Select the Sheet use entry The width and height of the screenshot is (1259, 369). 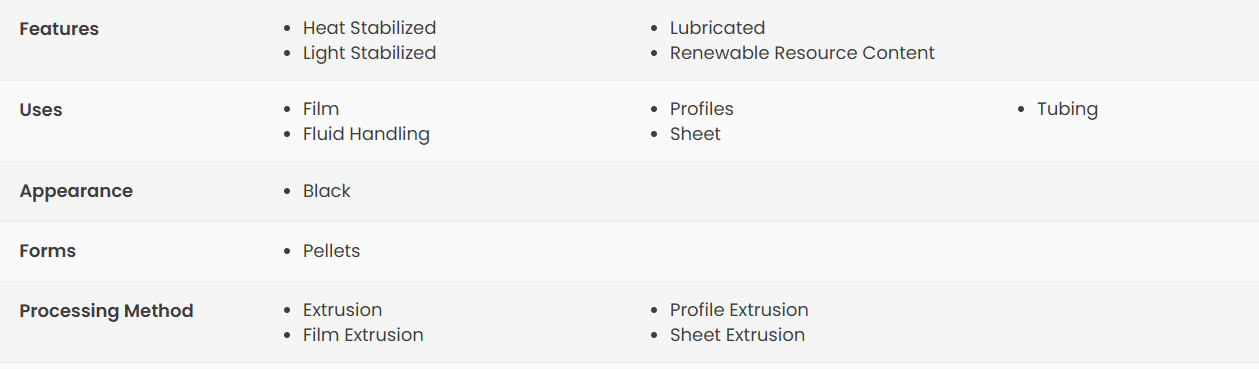point(695,134)
